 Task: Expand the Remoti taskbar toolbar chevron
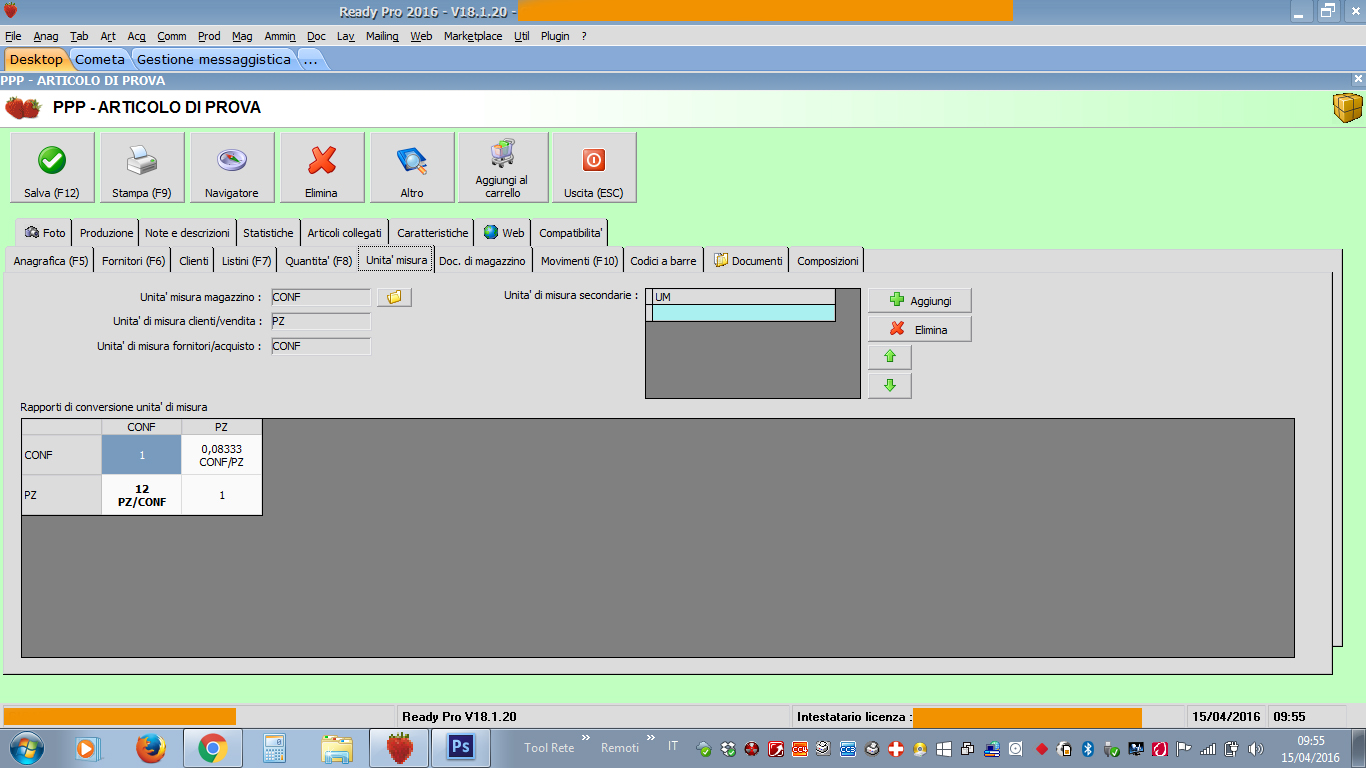coord(651,739)
